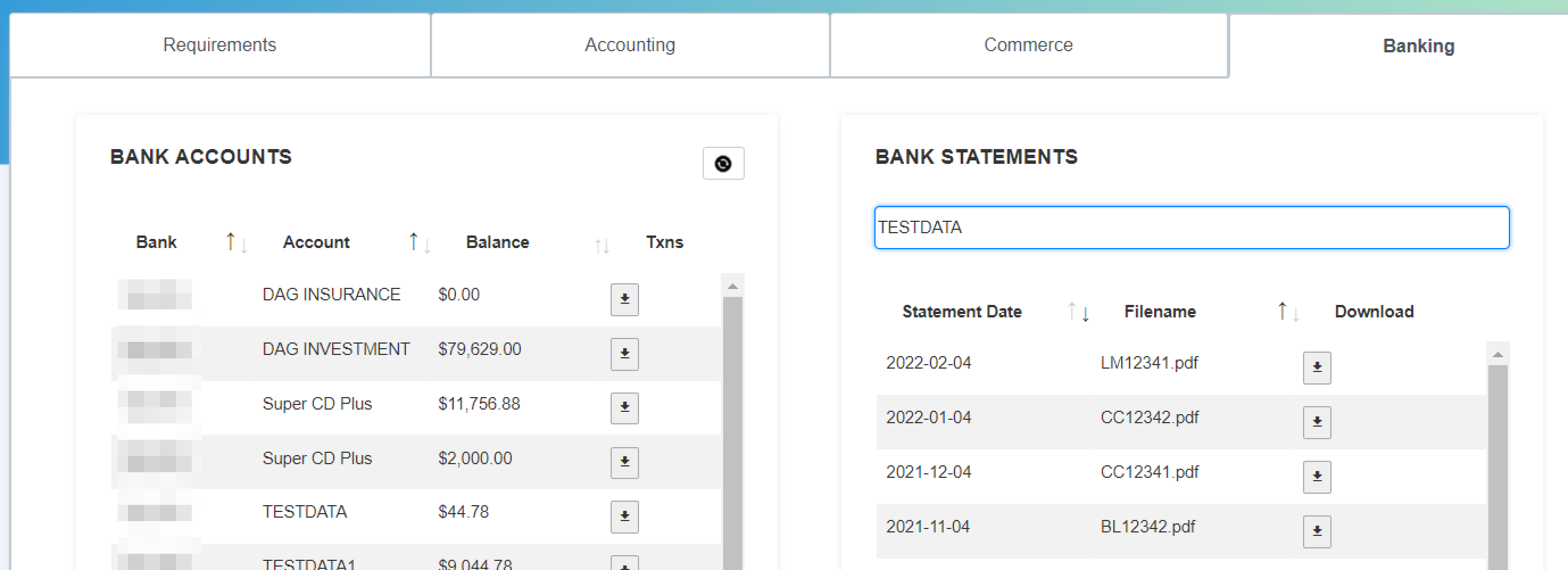The width and height of the screenshot is (1568, 570).
Task: Click the Bank Statements scrollbar up arrow
Action: tap(1498, 354)
